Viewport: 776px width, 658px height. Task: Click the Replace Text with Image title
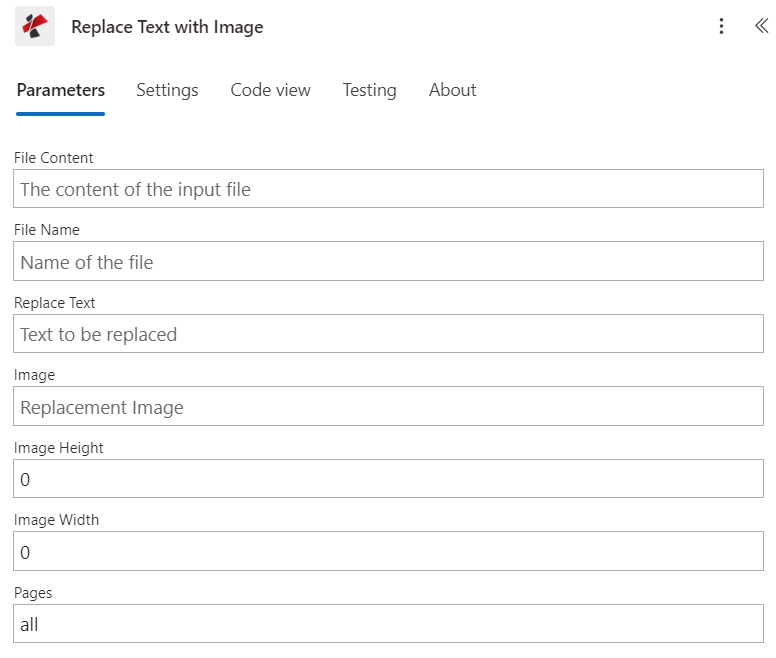[167, 27]
